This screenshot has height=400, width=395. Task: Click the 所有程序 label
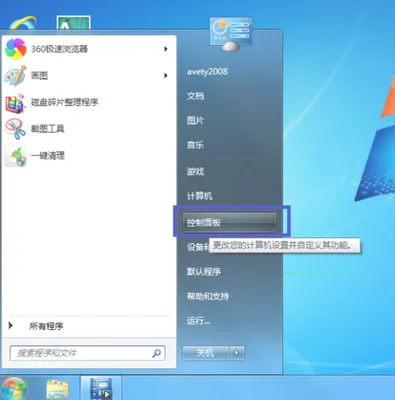click(46, 326)
